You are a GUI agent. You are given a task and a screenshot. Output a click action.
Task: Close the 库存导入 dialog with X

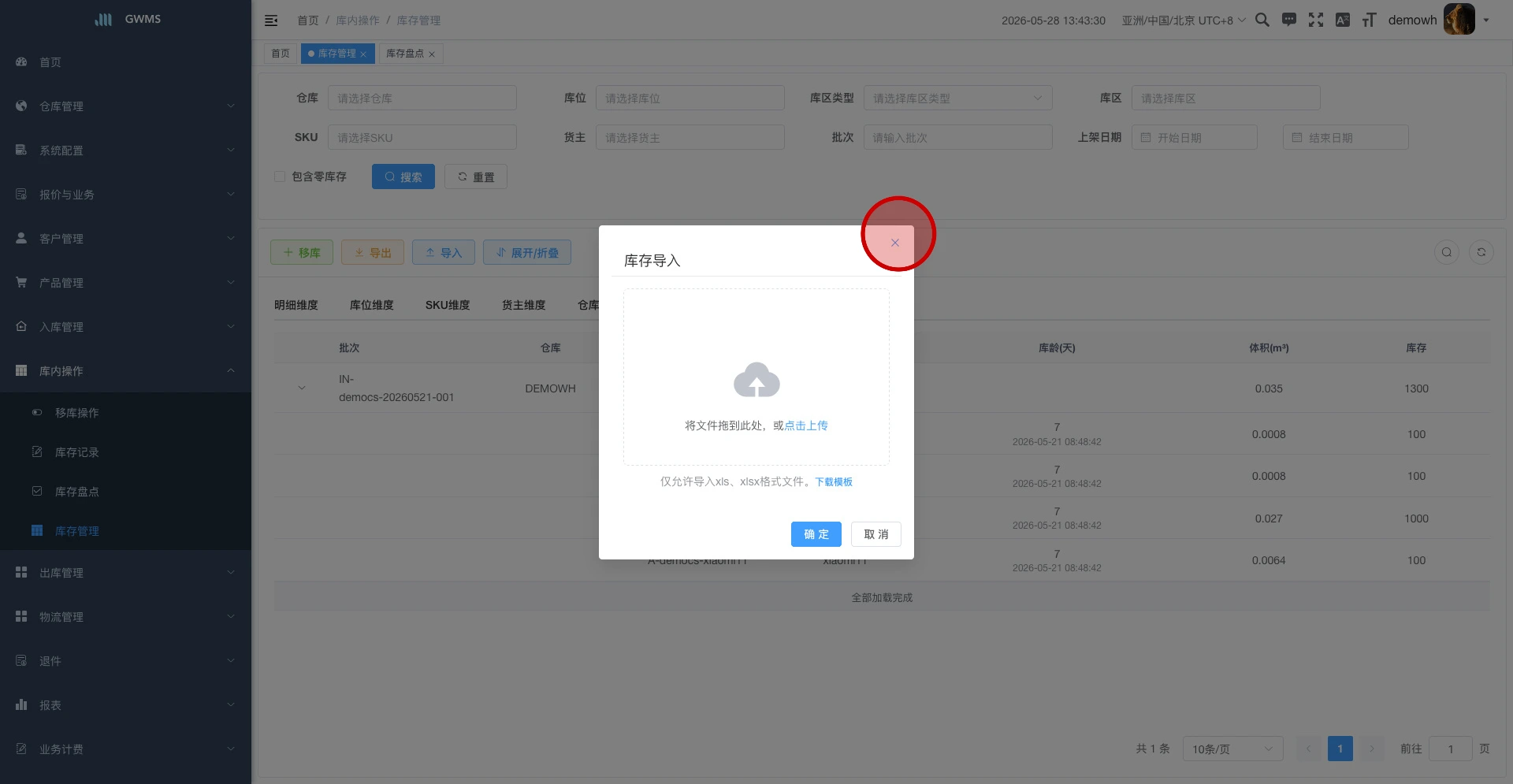[894, 243]
